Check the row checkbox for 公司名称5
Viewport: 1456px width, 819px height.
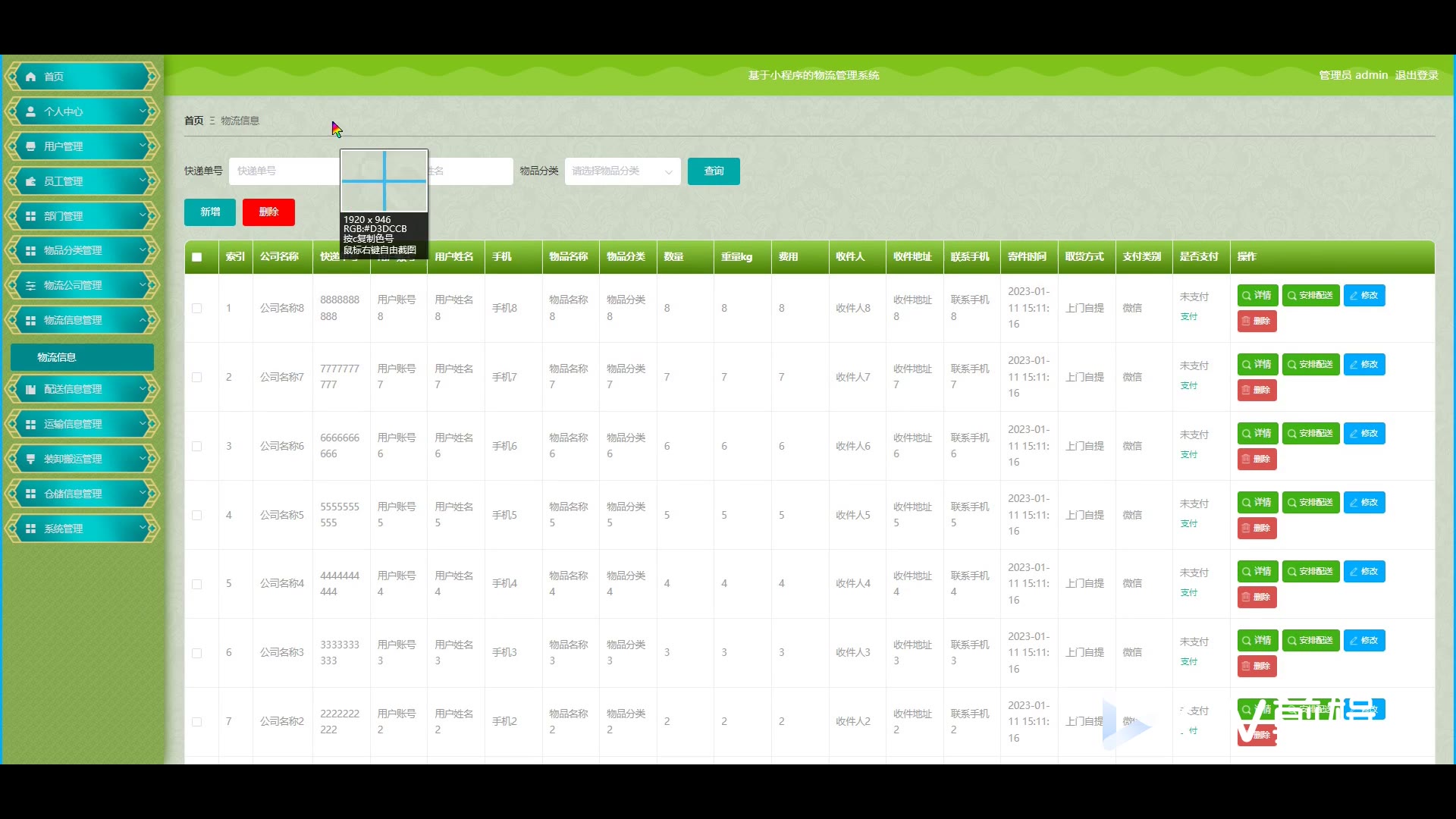pos(197,515)
